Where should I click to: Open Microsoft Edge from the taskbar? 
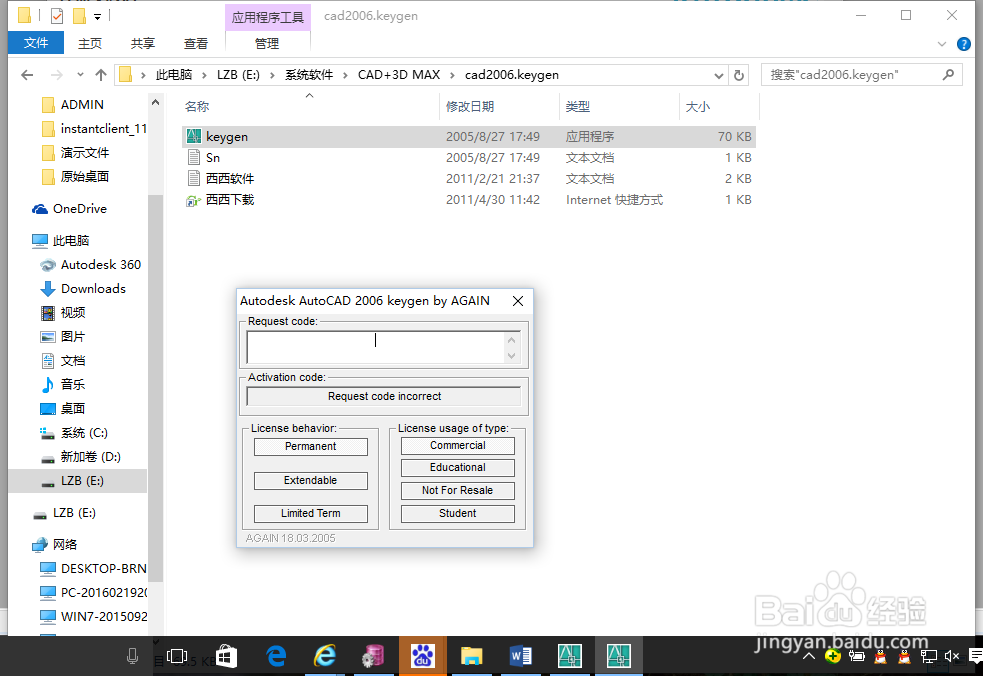[275, 656]
